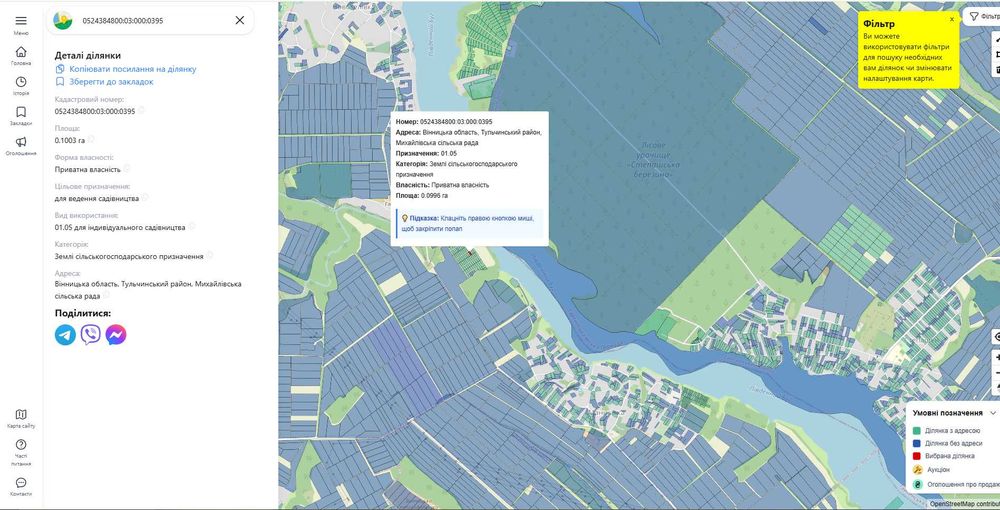1000x510 pixels.
Task: Open the Історія history section
Action: click(x=21, y=82)
